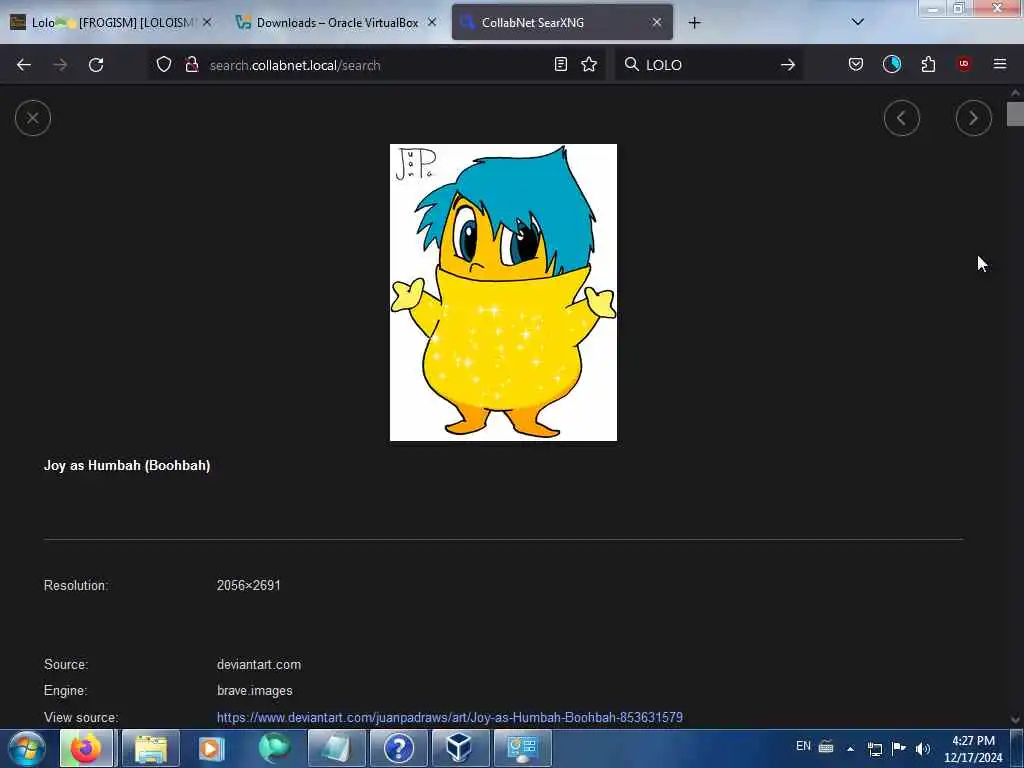Viewport: 1024px width, 768px height.
Task: Switch to the Lolo FROGISM tab
Action: [x=111, y=23]
